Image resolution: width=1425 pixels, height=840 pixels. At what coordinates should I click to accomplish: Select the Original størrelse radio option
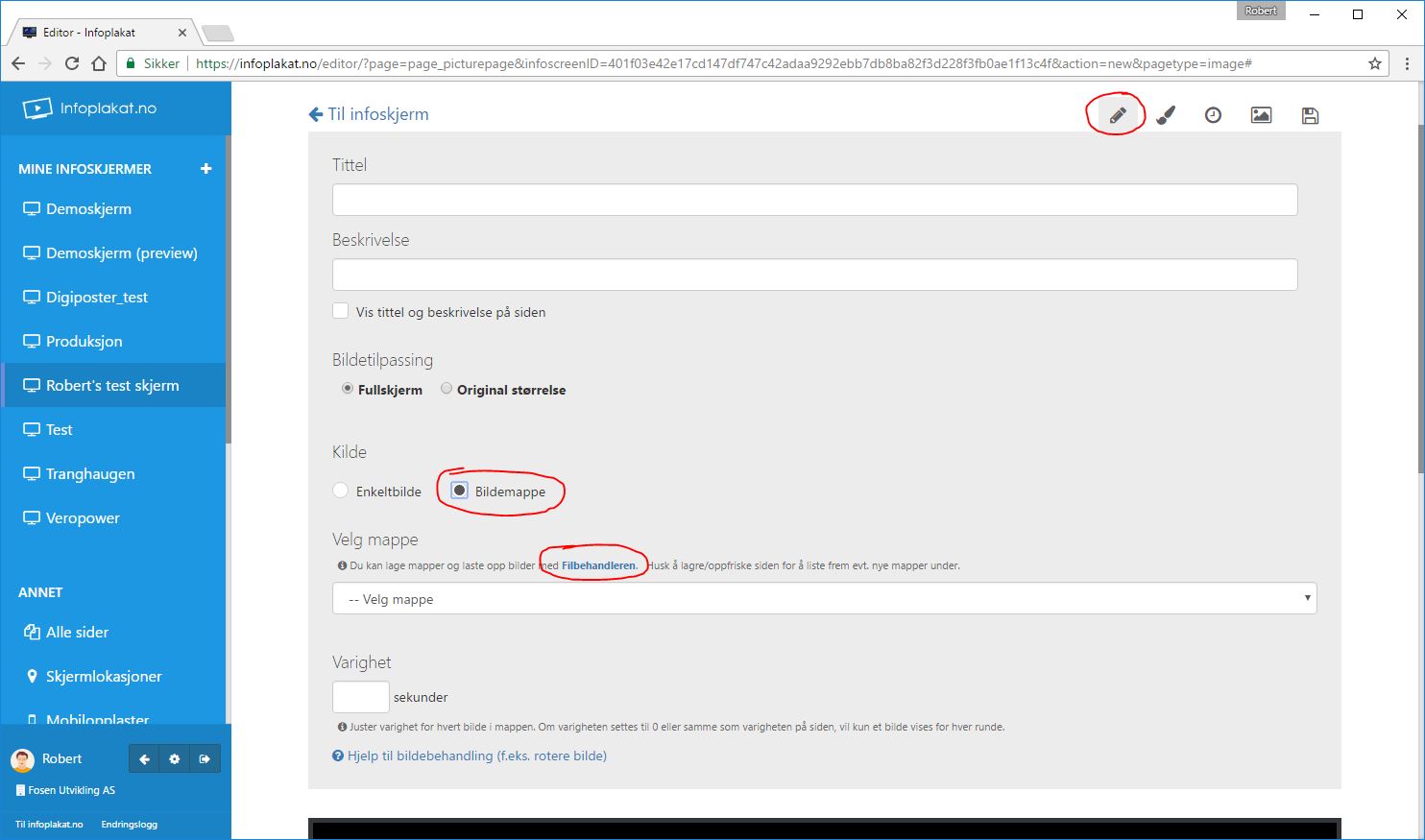pos(447,389)
